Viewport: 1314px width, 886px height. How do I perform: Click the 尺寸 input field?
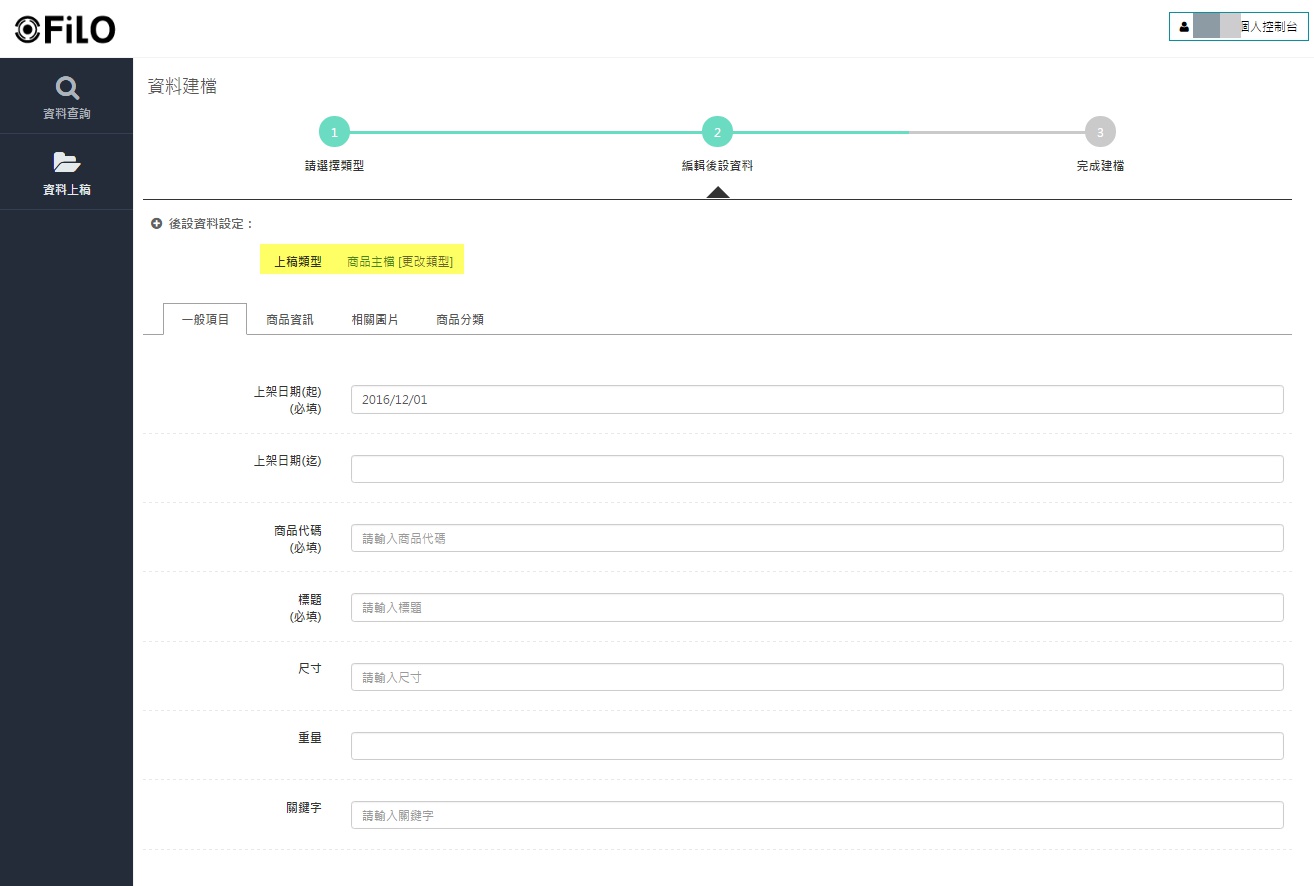pyautogui.click(x=817, y=677)
